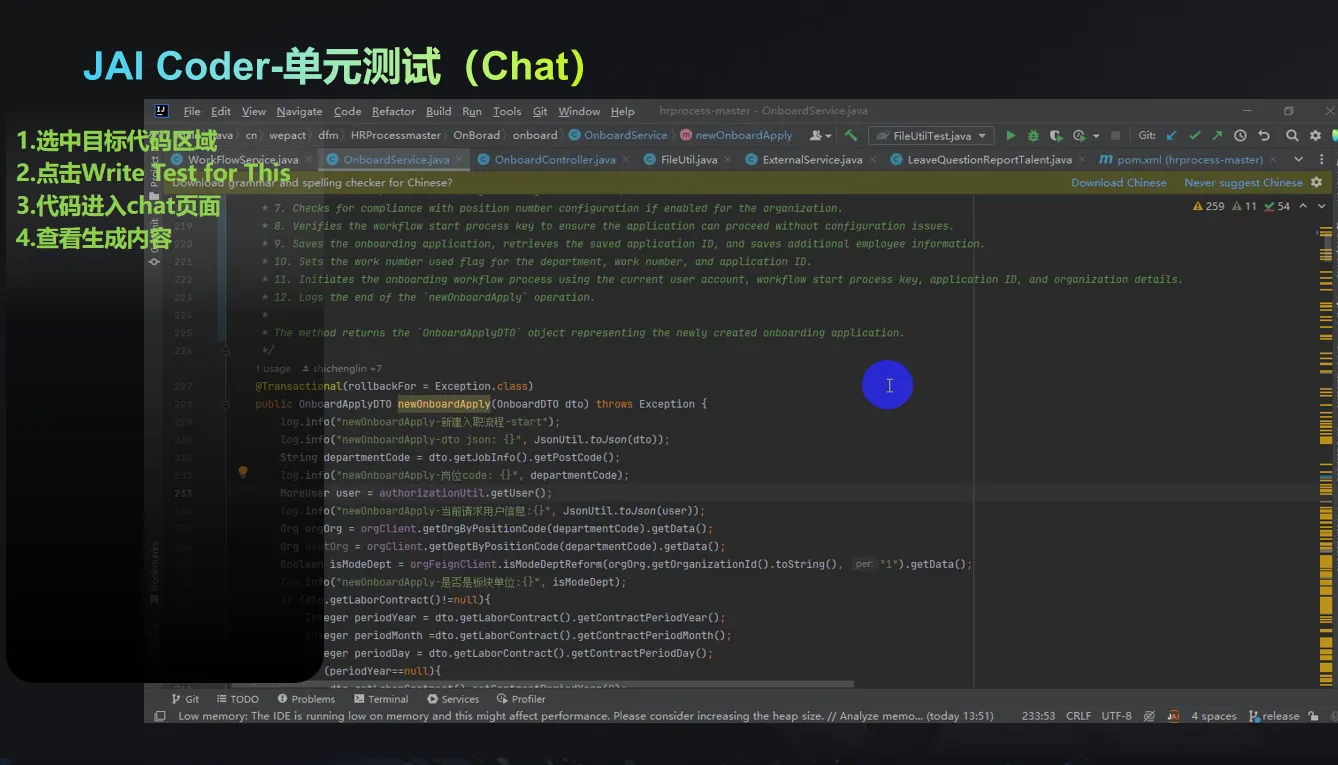This screenshot has width=1338, height=765.
Task: Change the UTF-8 file encoding
Action: coord(1116,716)
